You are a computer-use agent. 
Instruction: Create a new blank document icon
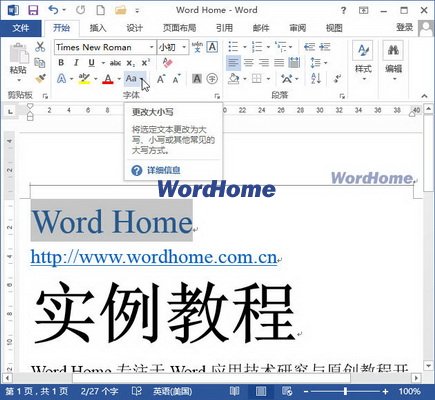[100, 10]
